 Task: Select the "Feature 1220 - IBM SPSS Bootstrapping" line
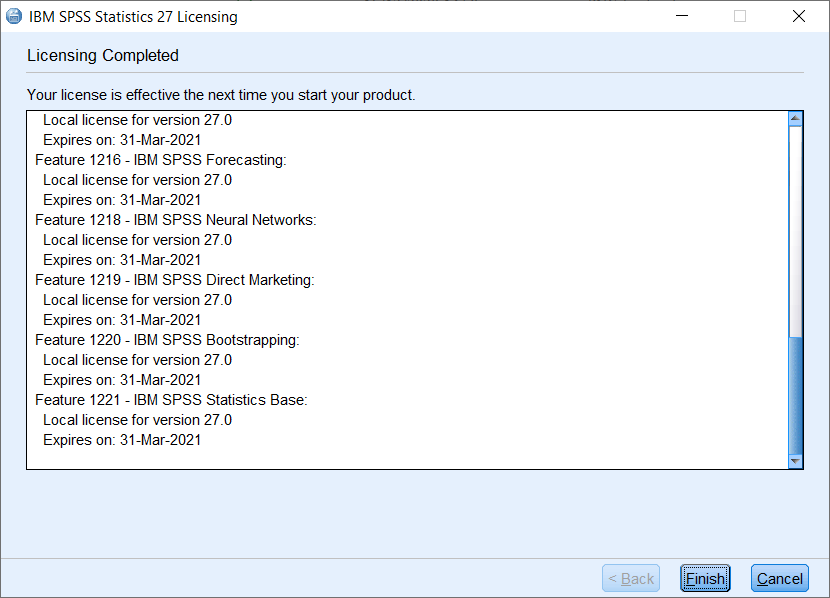[x=167, y=340]
